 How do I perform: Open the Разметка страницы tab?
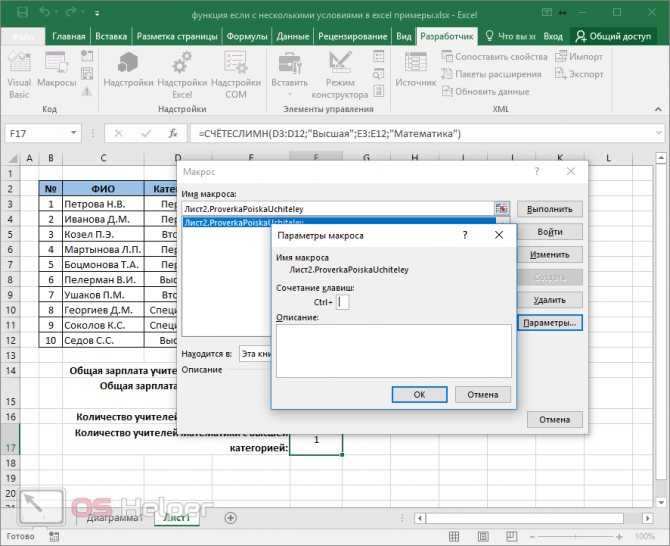point(177,36)
